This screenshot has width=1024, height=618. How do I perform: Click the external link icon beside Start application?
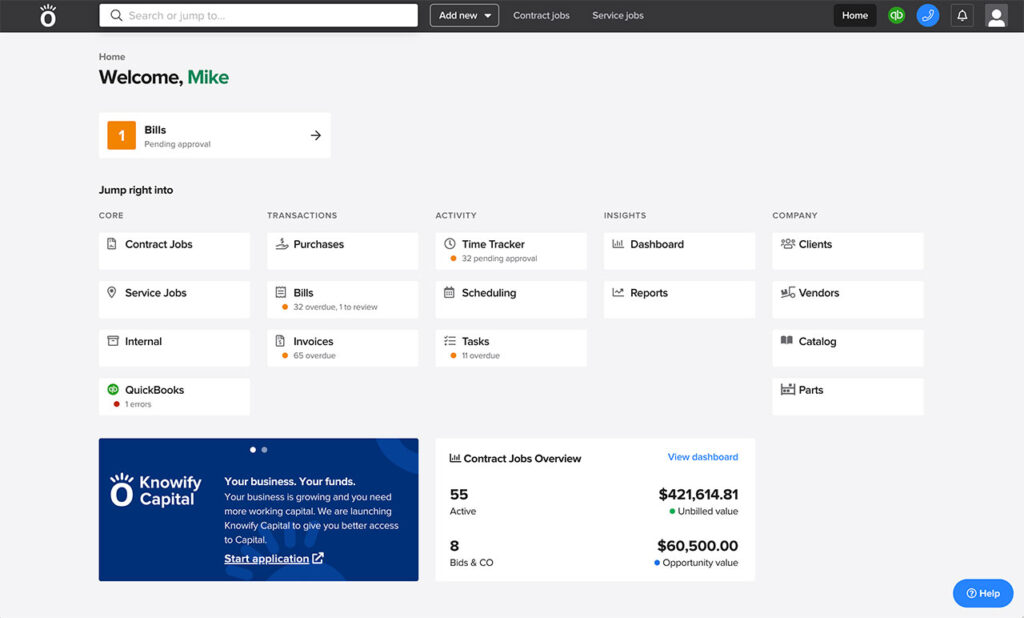[x=318, y=558]
